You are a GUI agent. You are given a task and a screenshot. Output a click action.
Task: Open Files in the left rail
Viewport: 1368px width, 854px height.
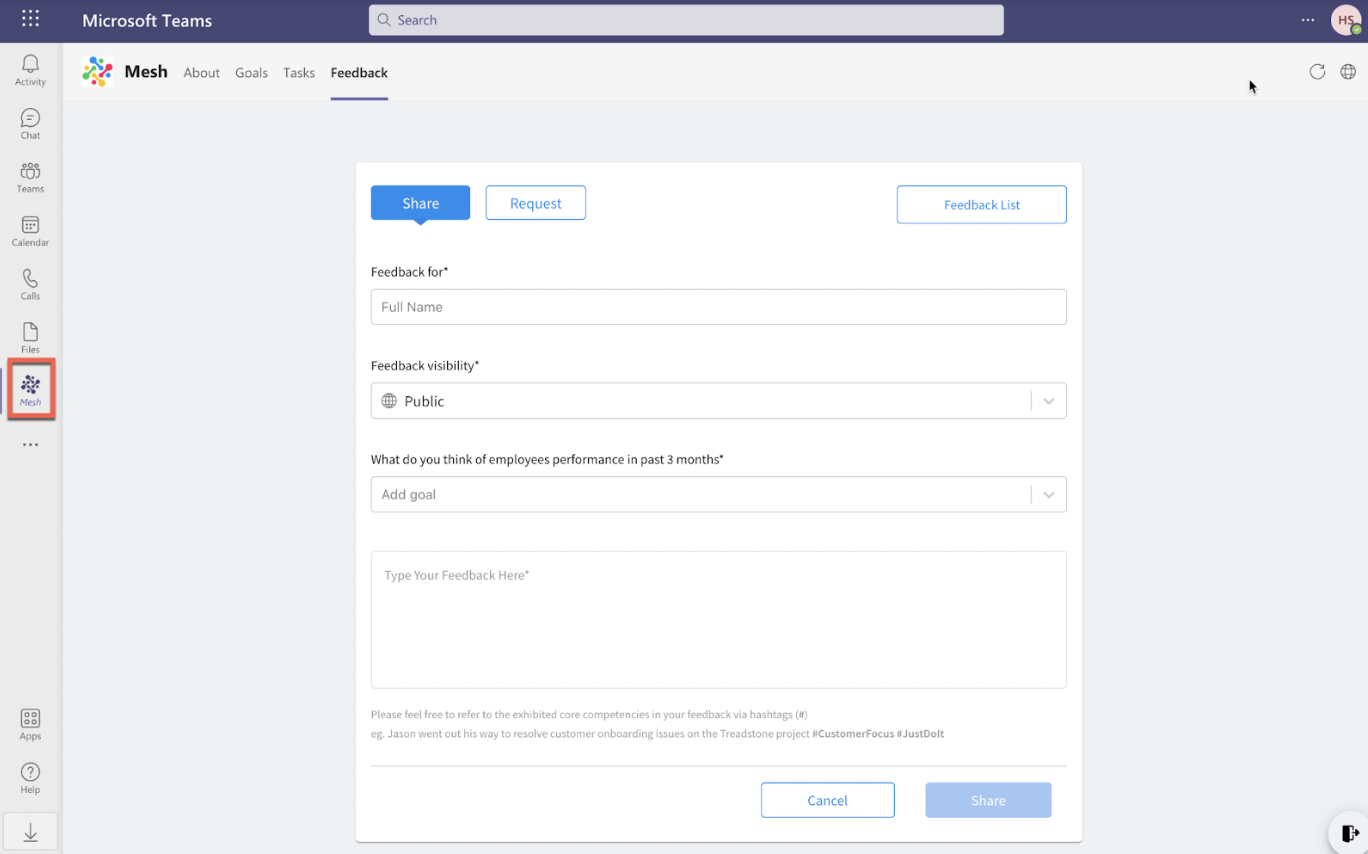tap(30, 338)
